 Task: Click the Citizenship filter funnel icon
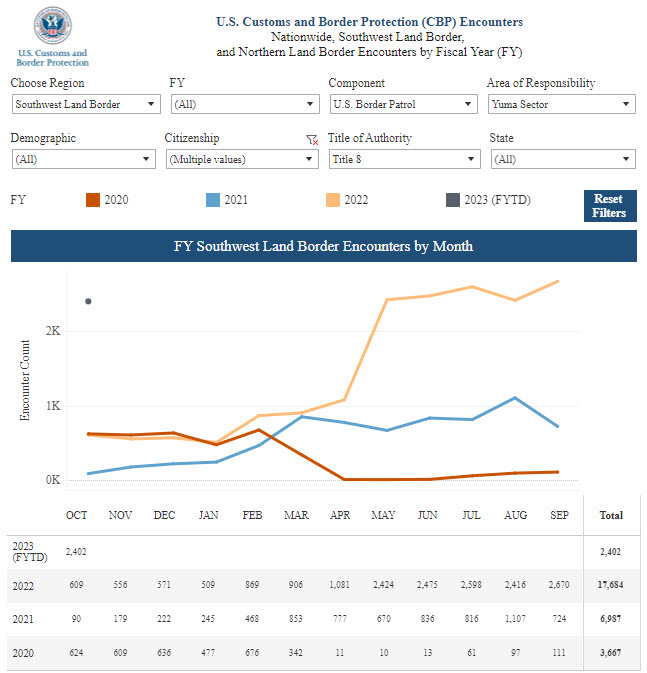311,141
